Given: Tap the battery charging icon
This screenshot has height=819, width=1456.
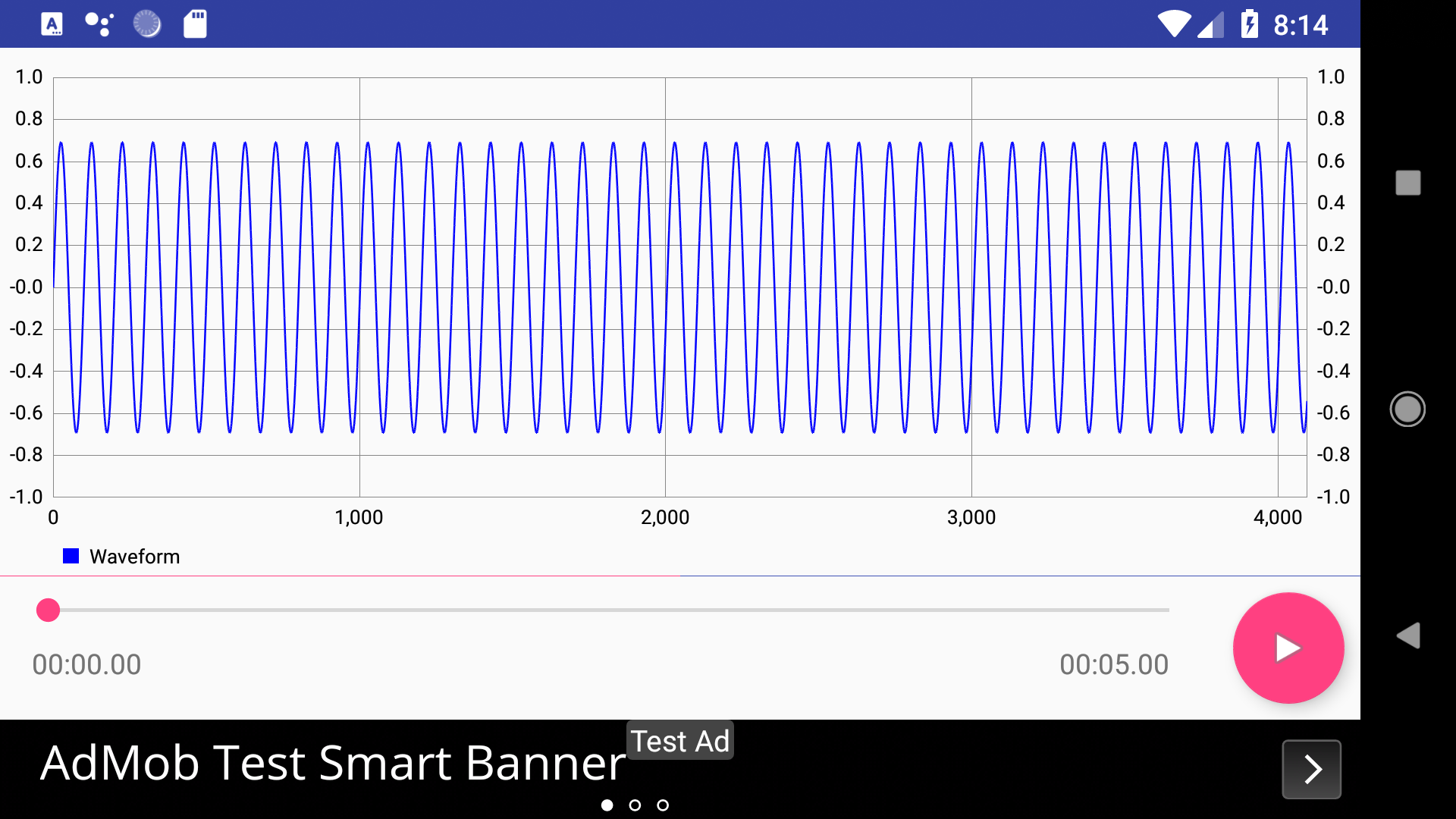Looking at the screenshot, I should (1249, 24).
